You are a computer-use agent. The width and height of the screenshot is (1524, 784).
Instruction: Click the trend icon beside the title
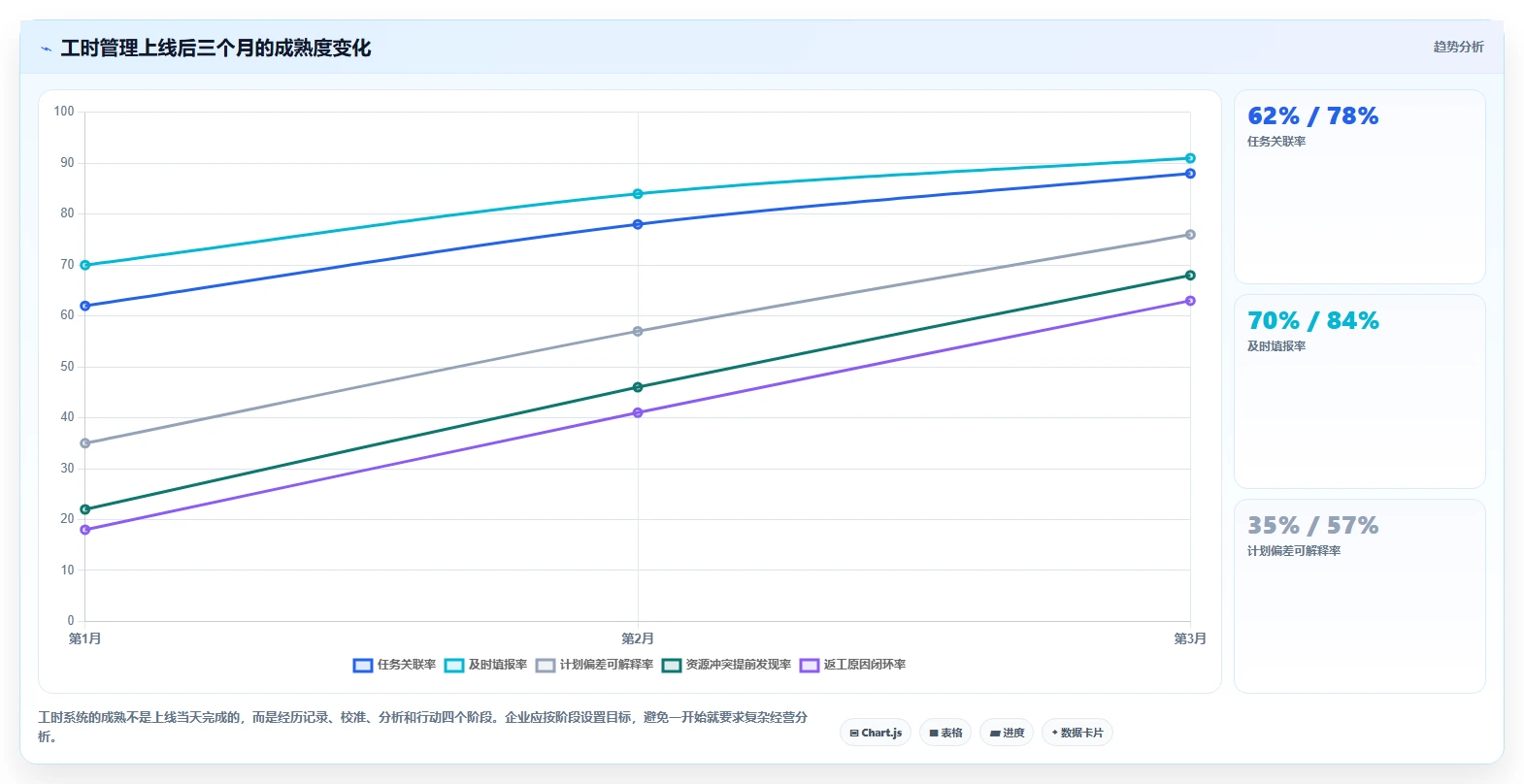click(46, 49)
